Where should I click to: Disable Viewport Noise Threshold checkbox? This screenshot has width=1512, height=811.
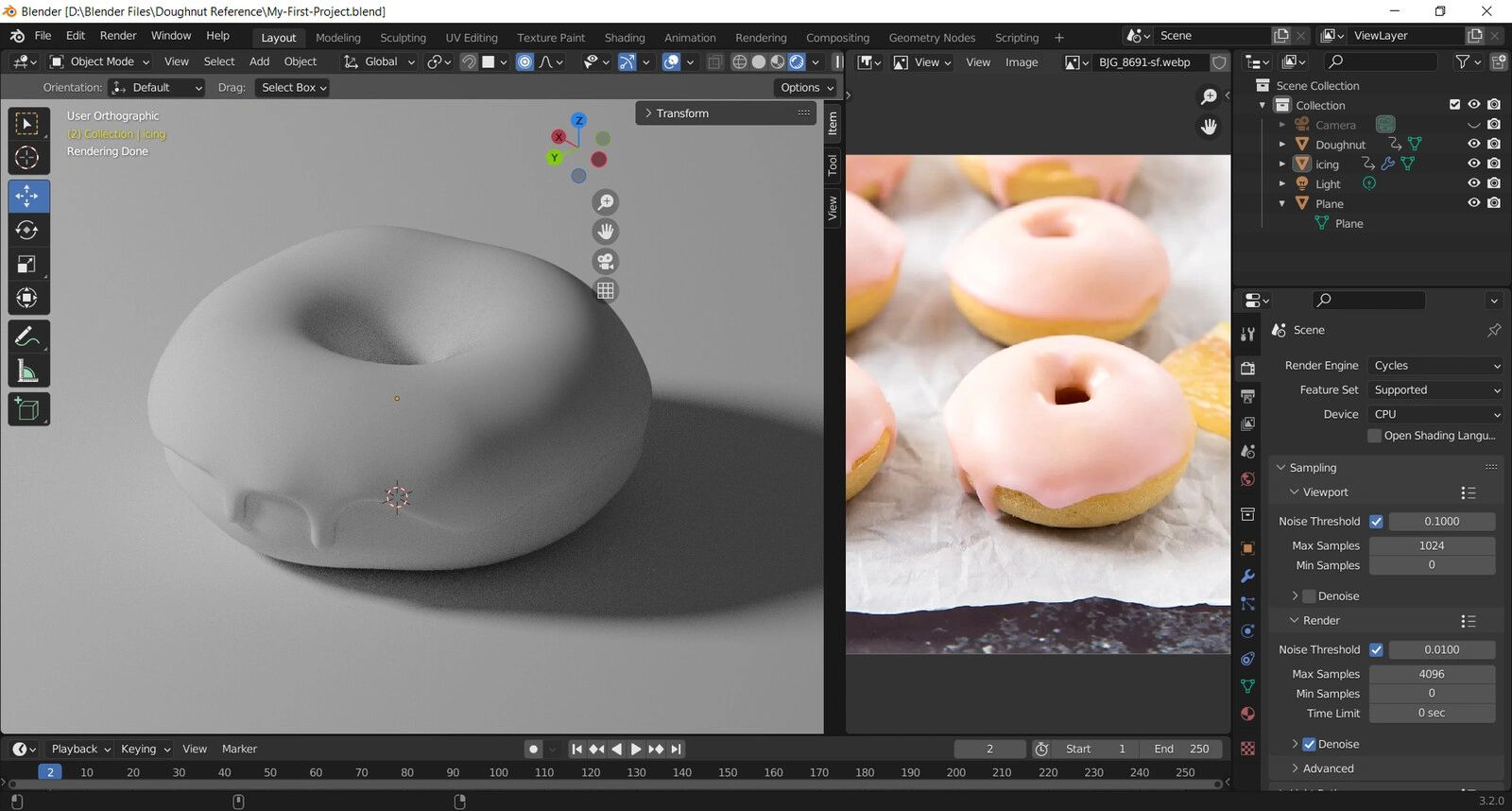[x=1376, y=522]
